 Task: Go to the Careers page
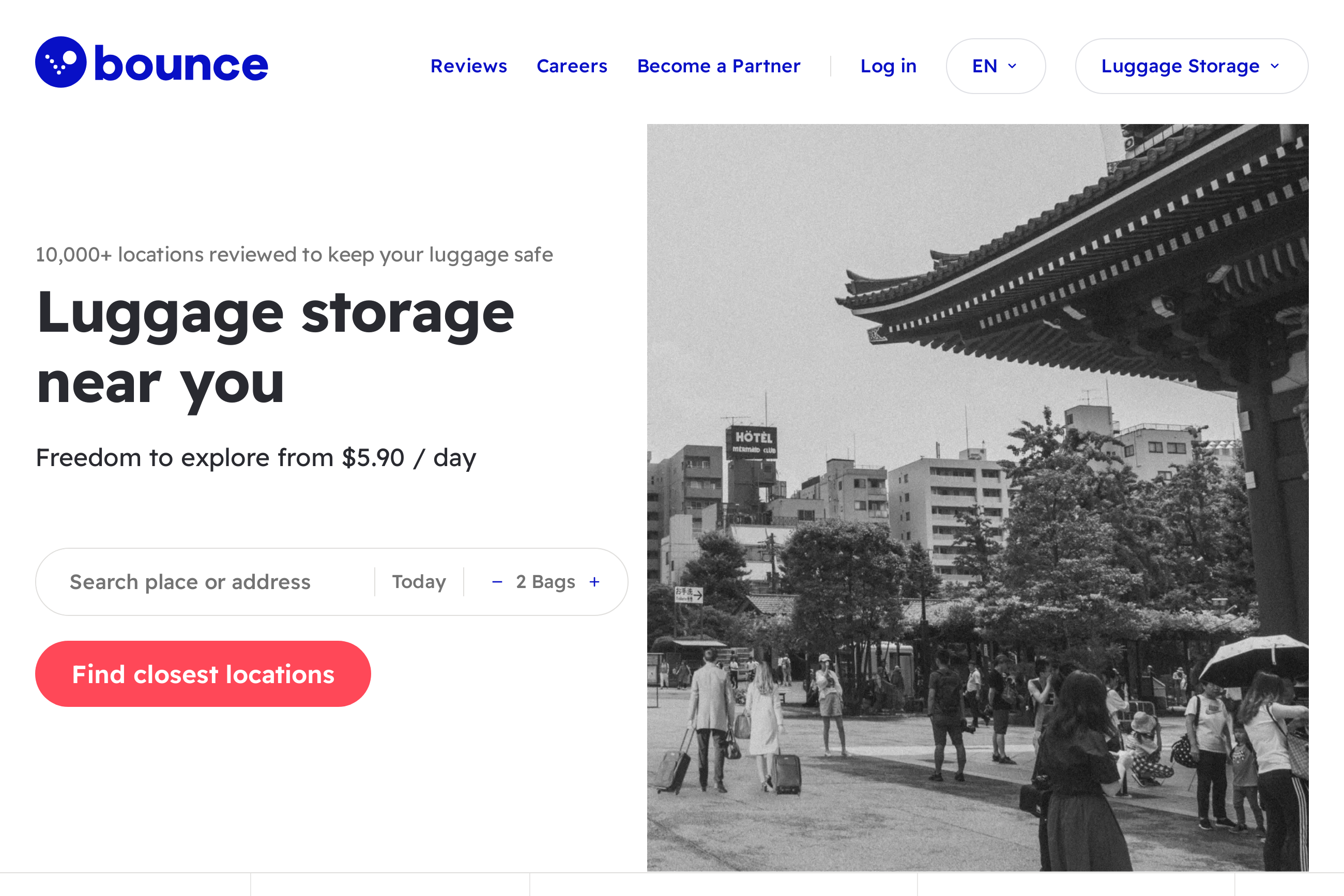tap(572, 66)
